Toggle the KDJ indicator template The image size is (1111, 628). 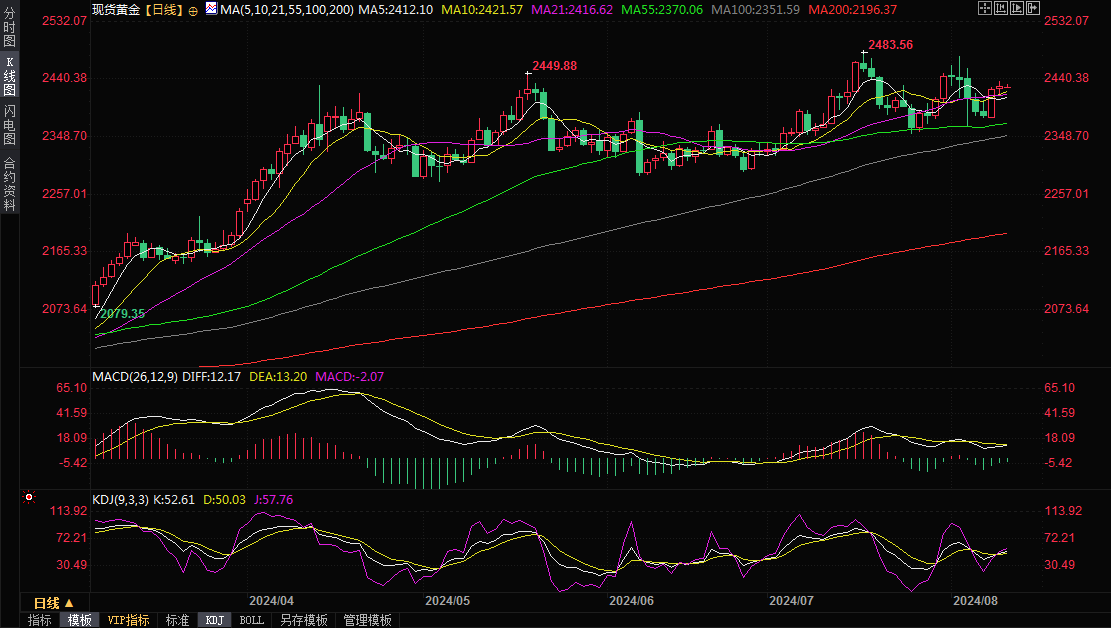[x=214, y=620]
